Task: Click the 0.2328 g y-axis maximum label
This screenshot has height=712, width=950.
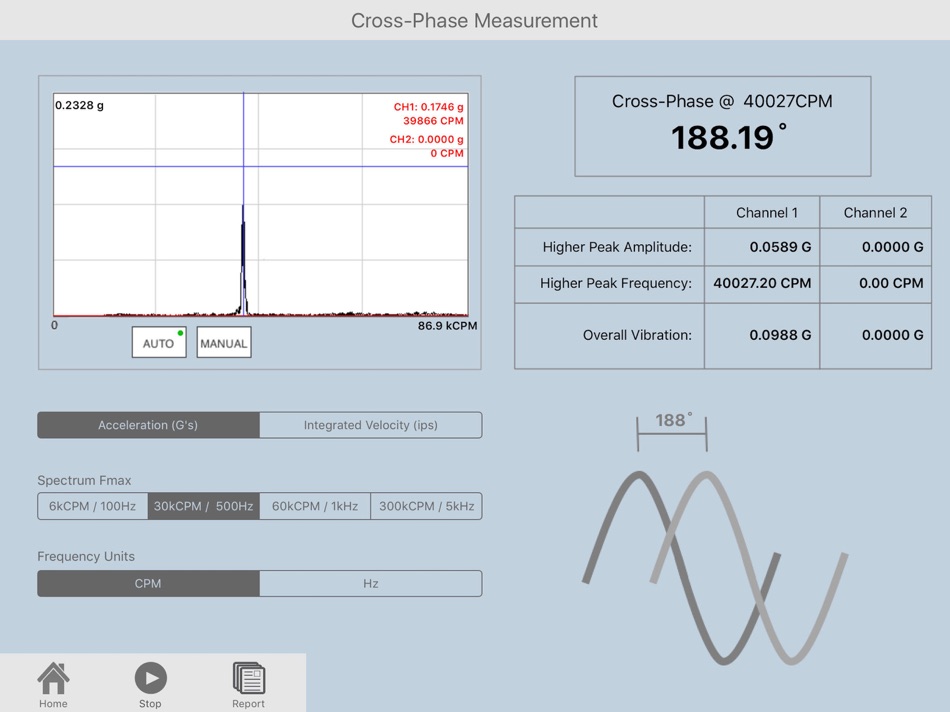Action: click(x=79, y=105)
